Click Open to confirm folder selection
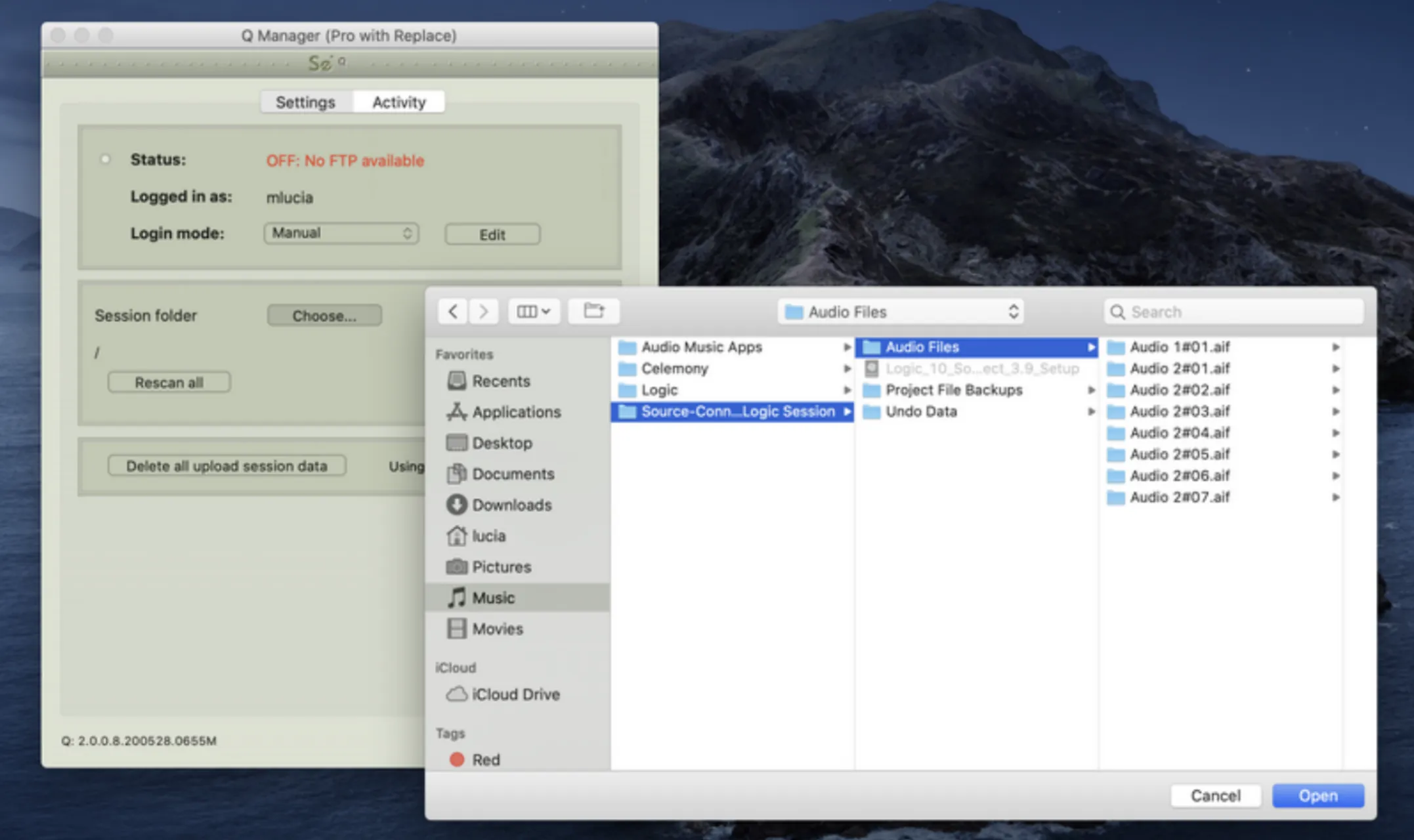Screen dimensions: 1414x840 pyautogui.click(x=1318, y=796)
